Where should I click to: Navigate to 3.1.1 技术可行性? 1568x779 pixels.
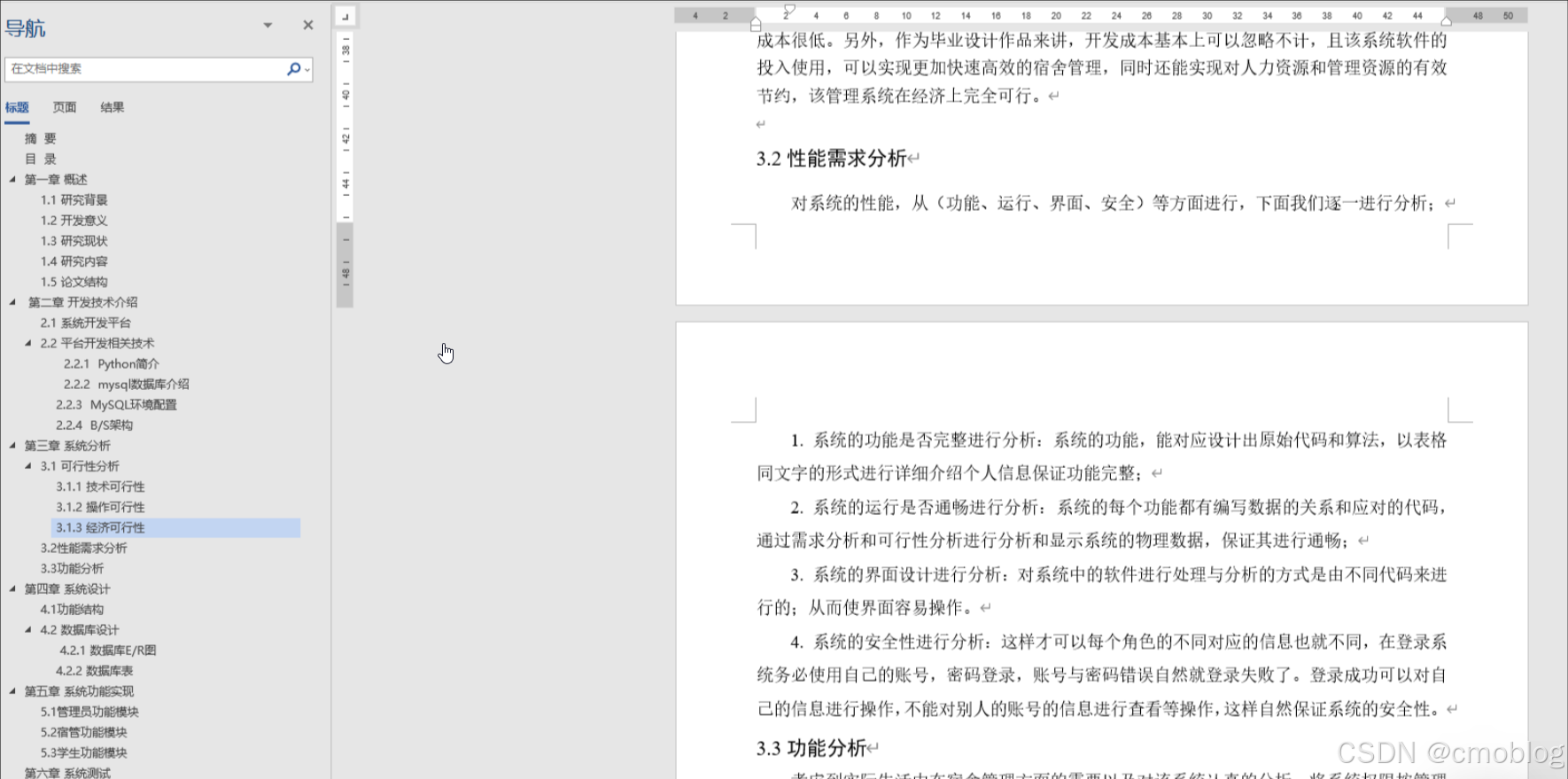[100, 487]
